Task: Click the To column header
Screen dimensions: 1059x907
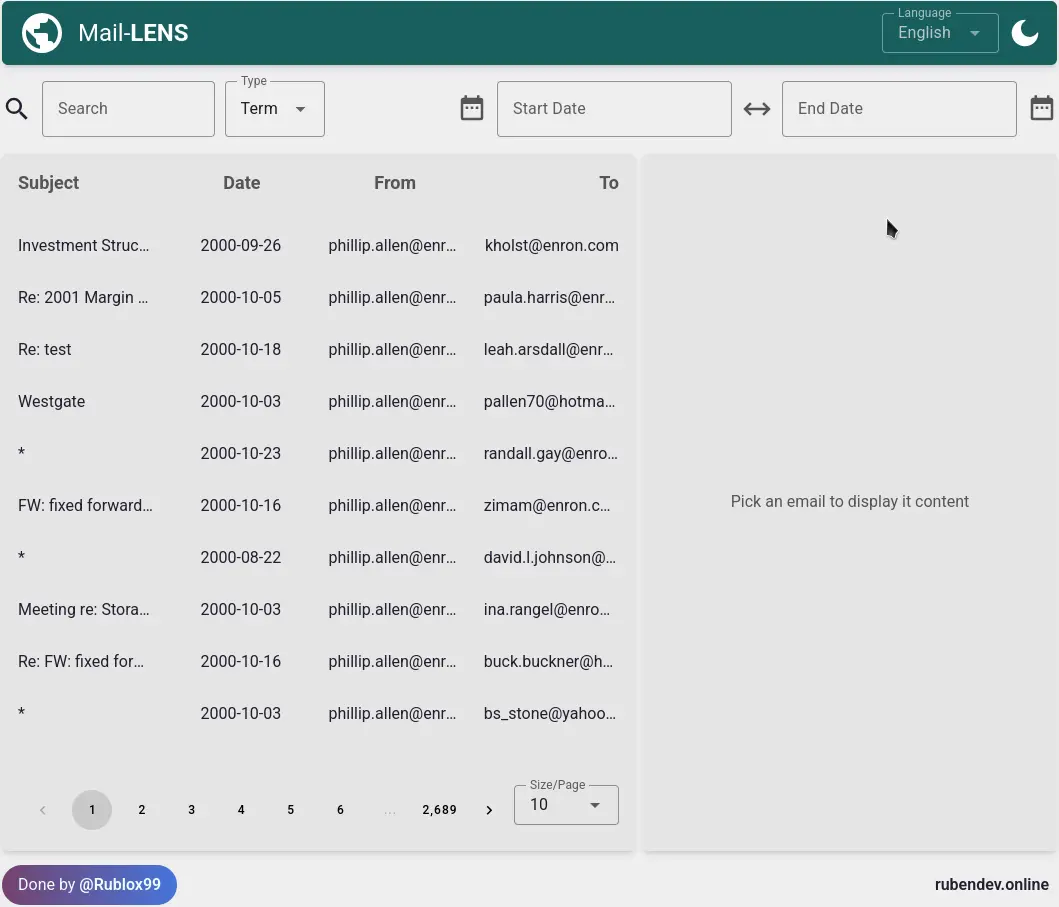Action: (609, 183)
